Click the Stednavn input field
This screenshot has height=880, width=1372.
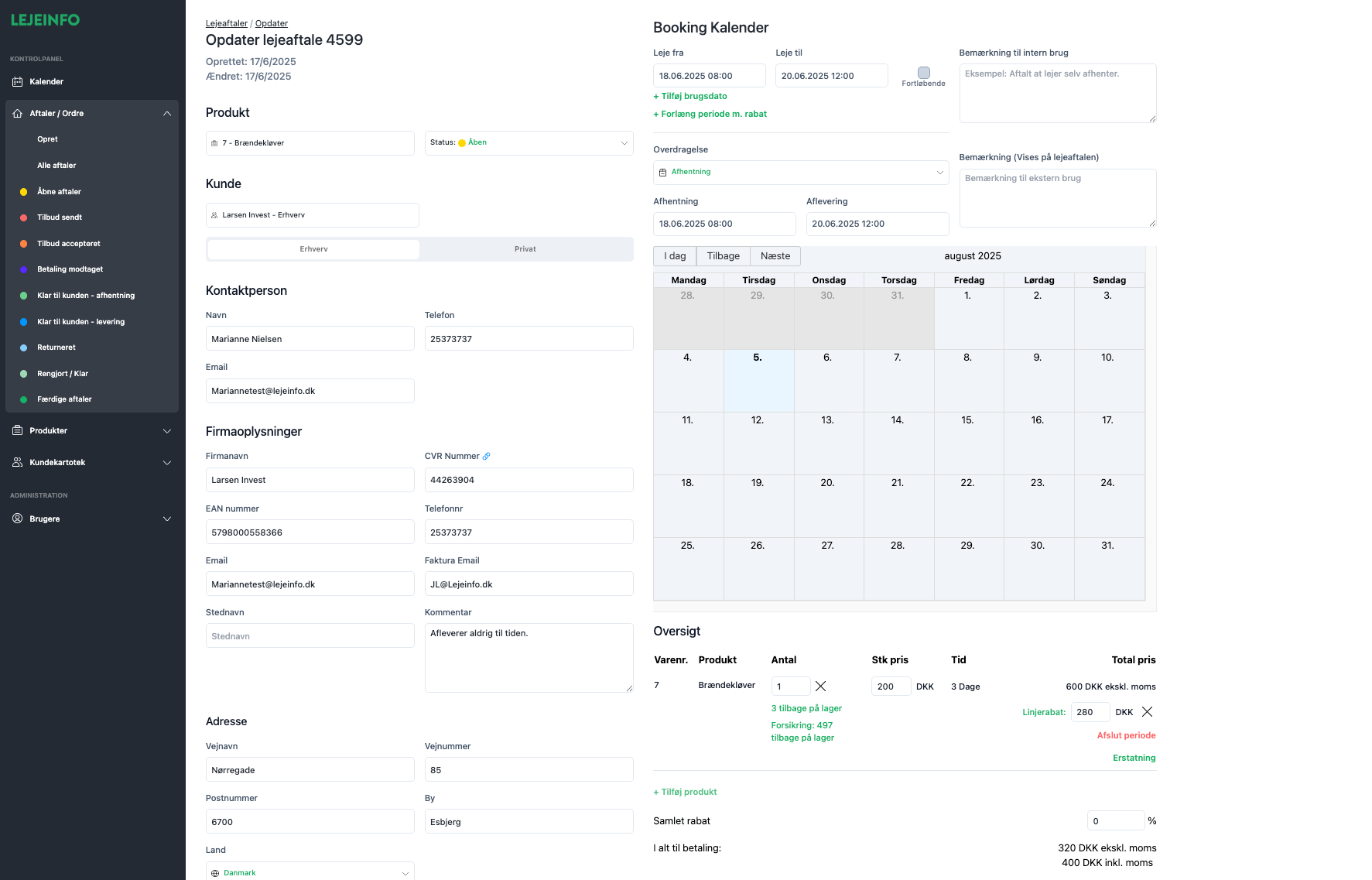tap(310, 636)
